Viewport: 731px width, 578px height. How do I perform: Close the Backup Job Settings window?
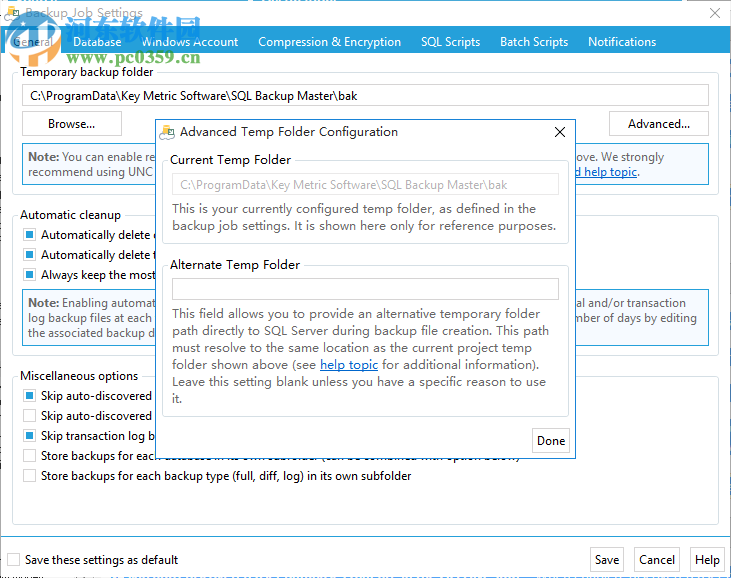click(x=715, y=13)
